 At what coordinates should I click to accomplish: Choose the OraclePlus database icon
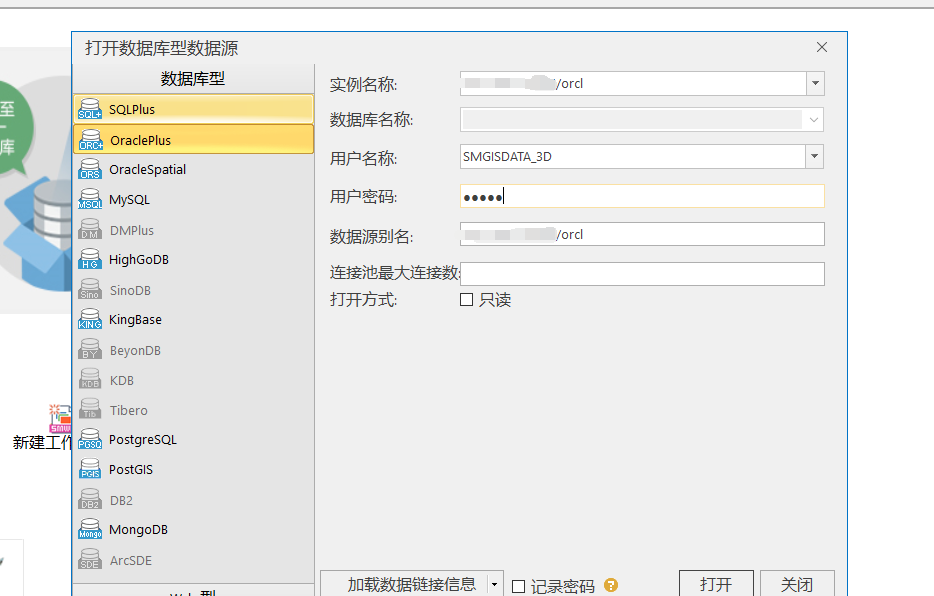pos(91,140)
